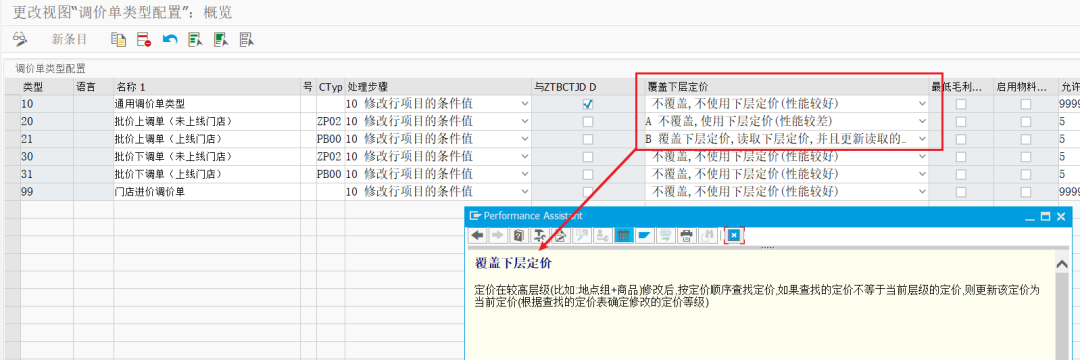The height and width of the screenshot is (360, 1080).
Task: Click the Delete row icon
Action: coord(143,39)
